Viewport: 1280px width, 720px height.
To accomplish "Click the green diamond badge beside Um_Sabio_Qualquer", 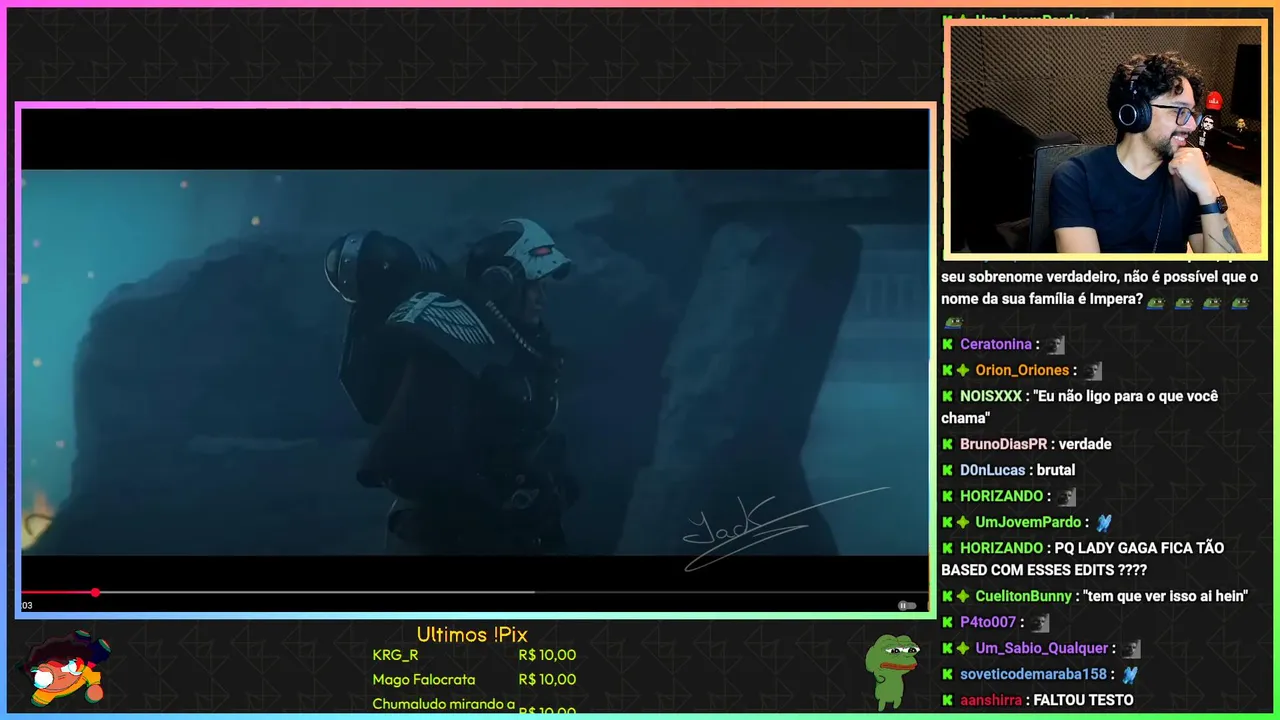I will tap(963, 648).
